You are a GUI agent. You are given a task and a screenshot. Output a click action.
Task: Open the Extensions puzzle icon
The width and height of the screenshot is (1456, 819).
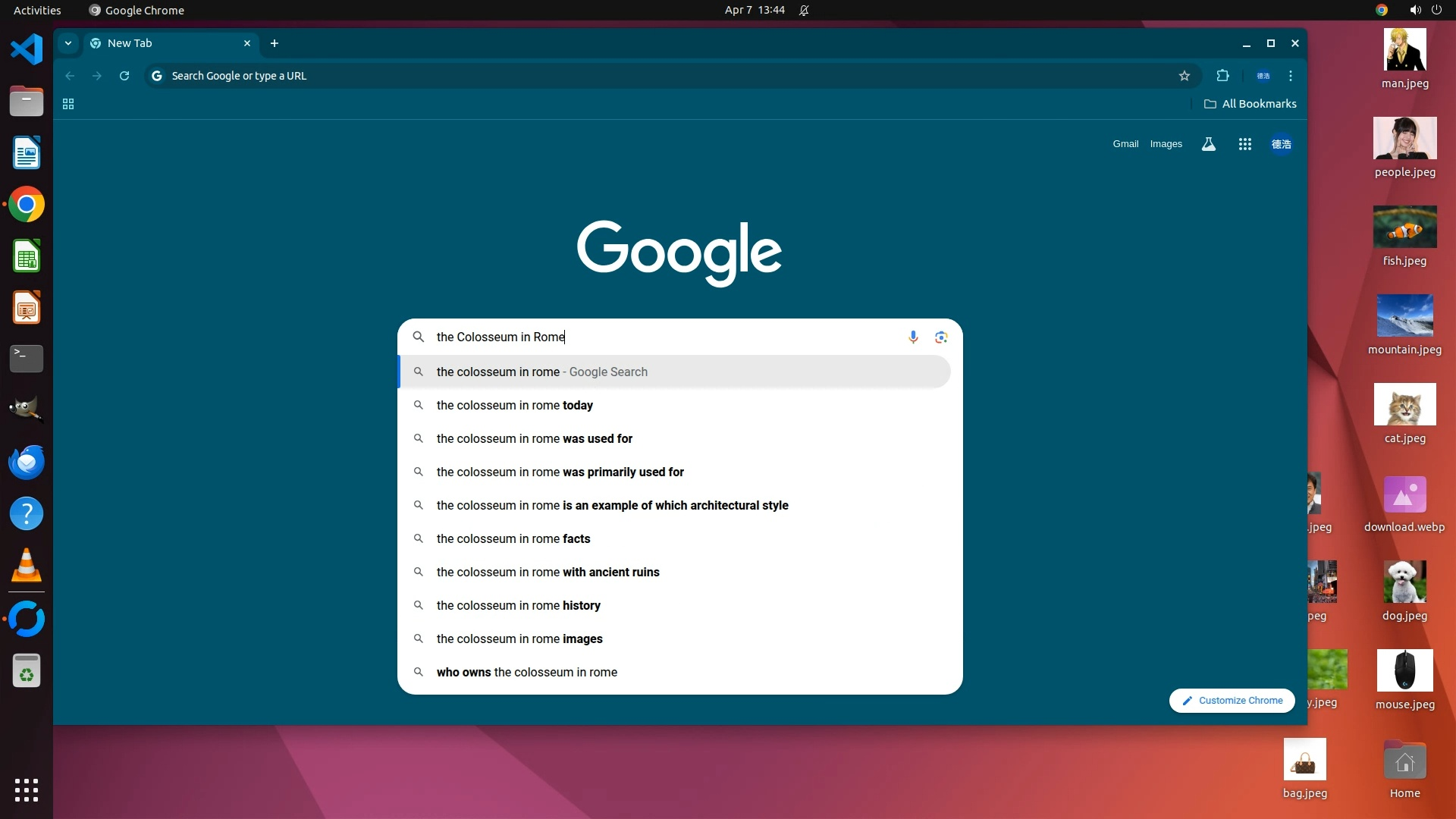pyautogui.click(x=1222, y=76)
